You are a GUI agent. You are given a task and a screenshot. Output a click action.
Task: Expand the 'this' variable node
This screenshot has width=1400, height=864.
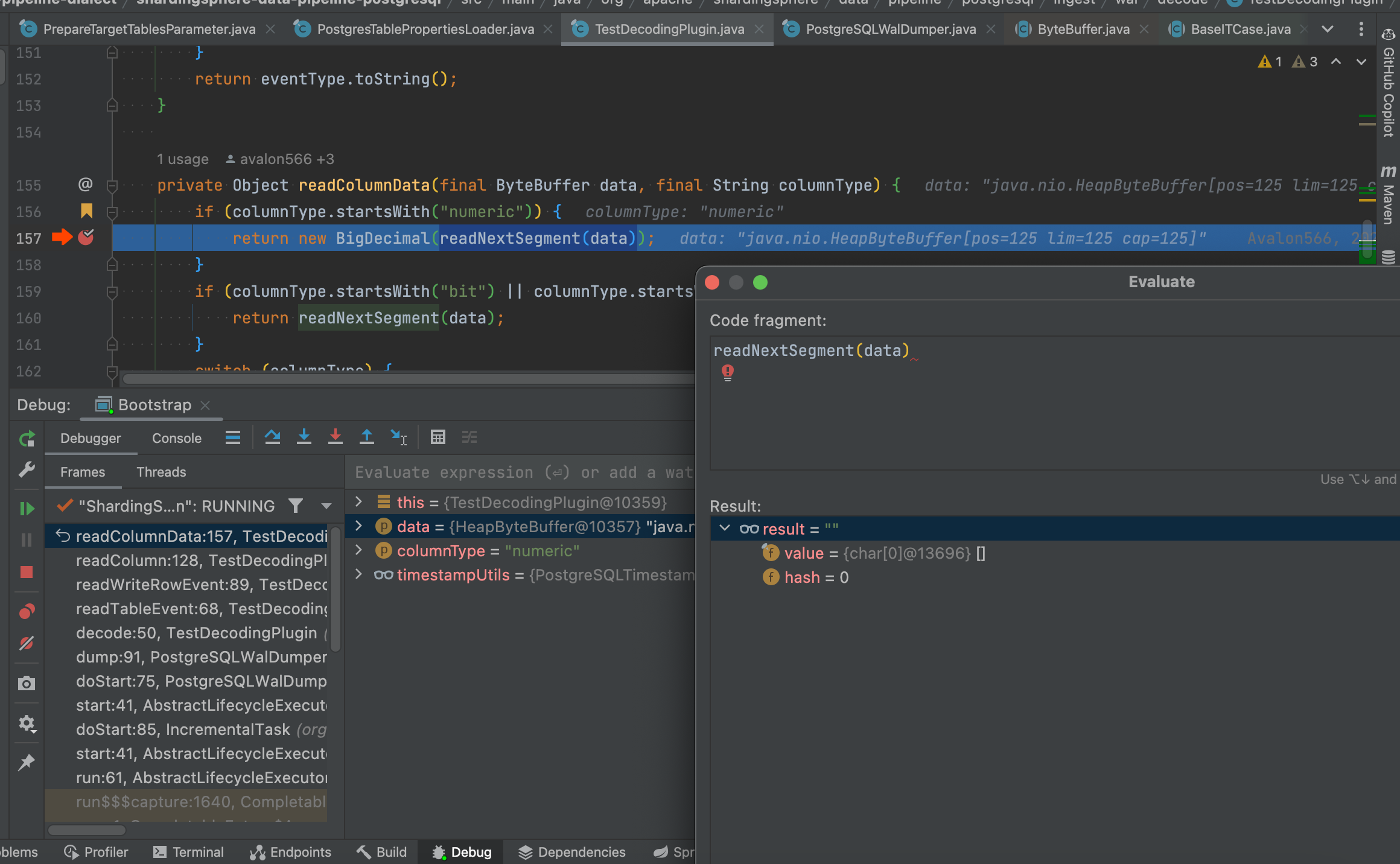pyautogui.click(x=358, y=502)
